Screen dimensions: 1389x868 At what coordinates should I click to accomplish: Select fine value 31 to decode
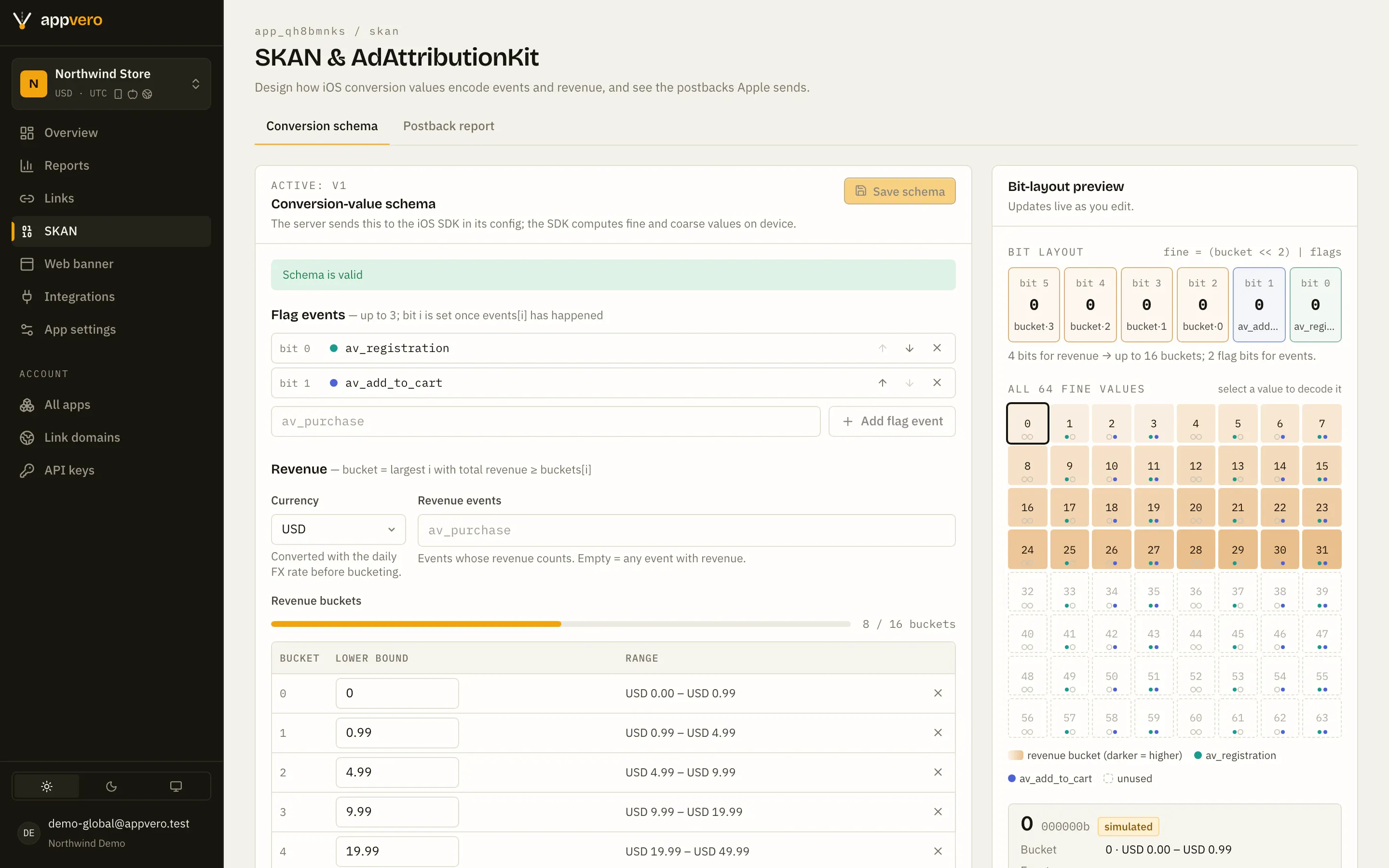pyautogui.click(x=1322, y=550)
